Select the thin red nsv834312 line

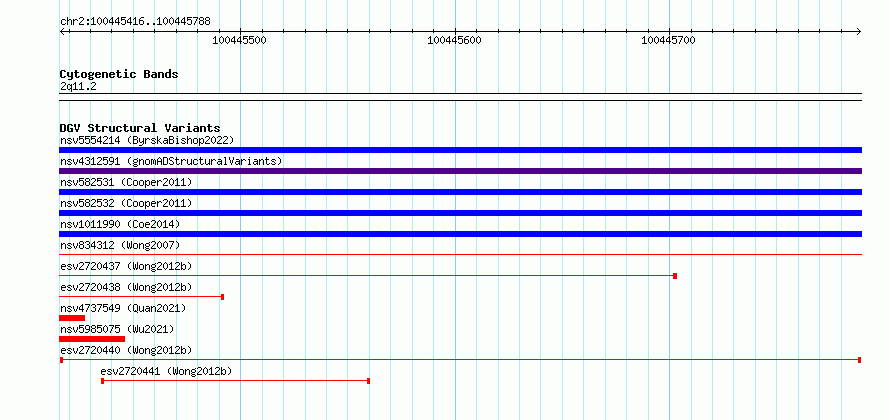coord(460,254)
